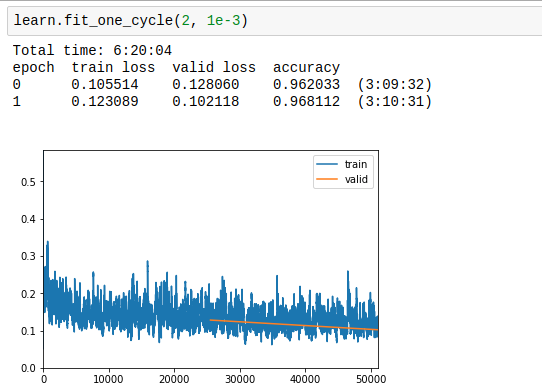Click the orange valid line swatch in the legend

pos(327,179)
